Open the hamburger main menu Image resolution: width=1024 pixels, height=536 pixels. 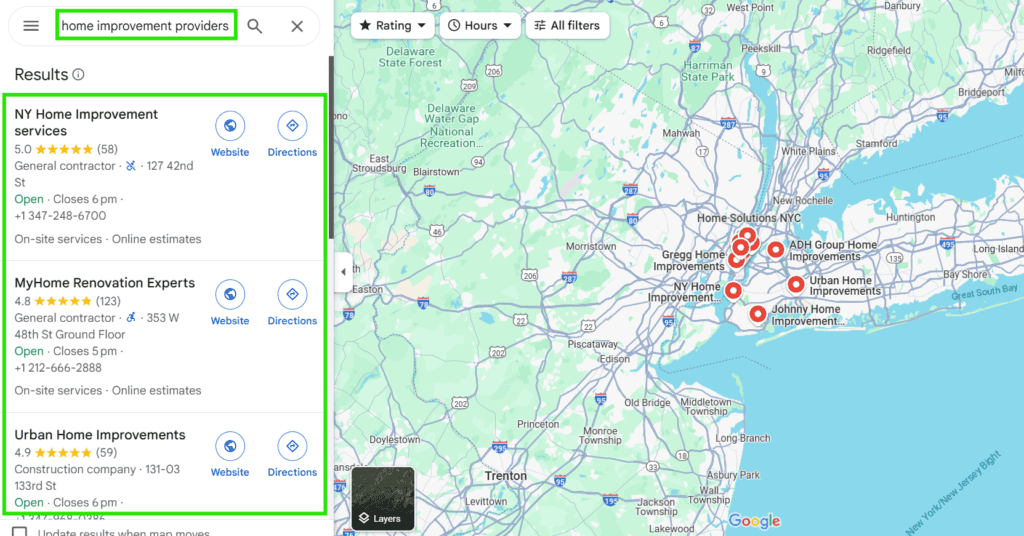31,26
